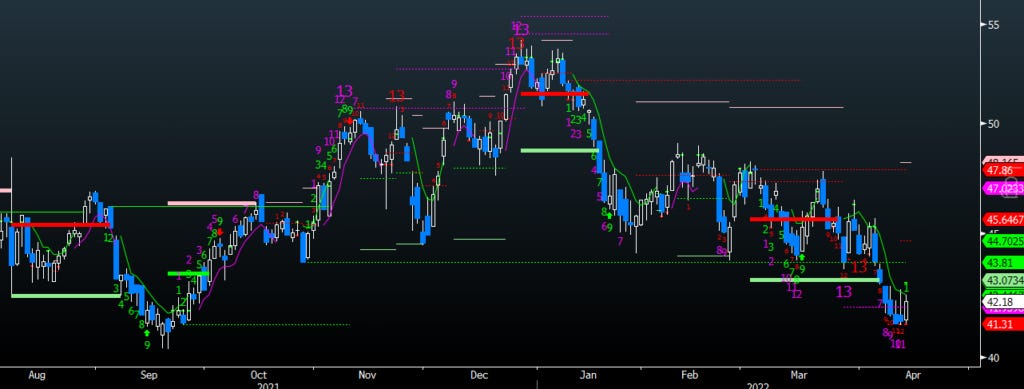Click the Sep label on time axis
The width and height of the screenshot is (1024, 389).
point(148,375)
